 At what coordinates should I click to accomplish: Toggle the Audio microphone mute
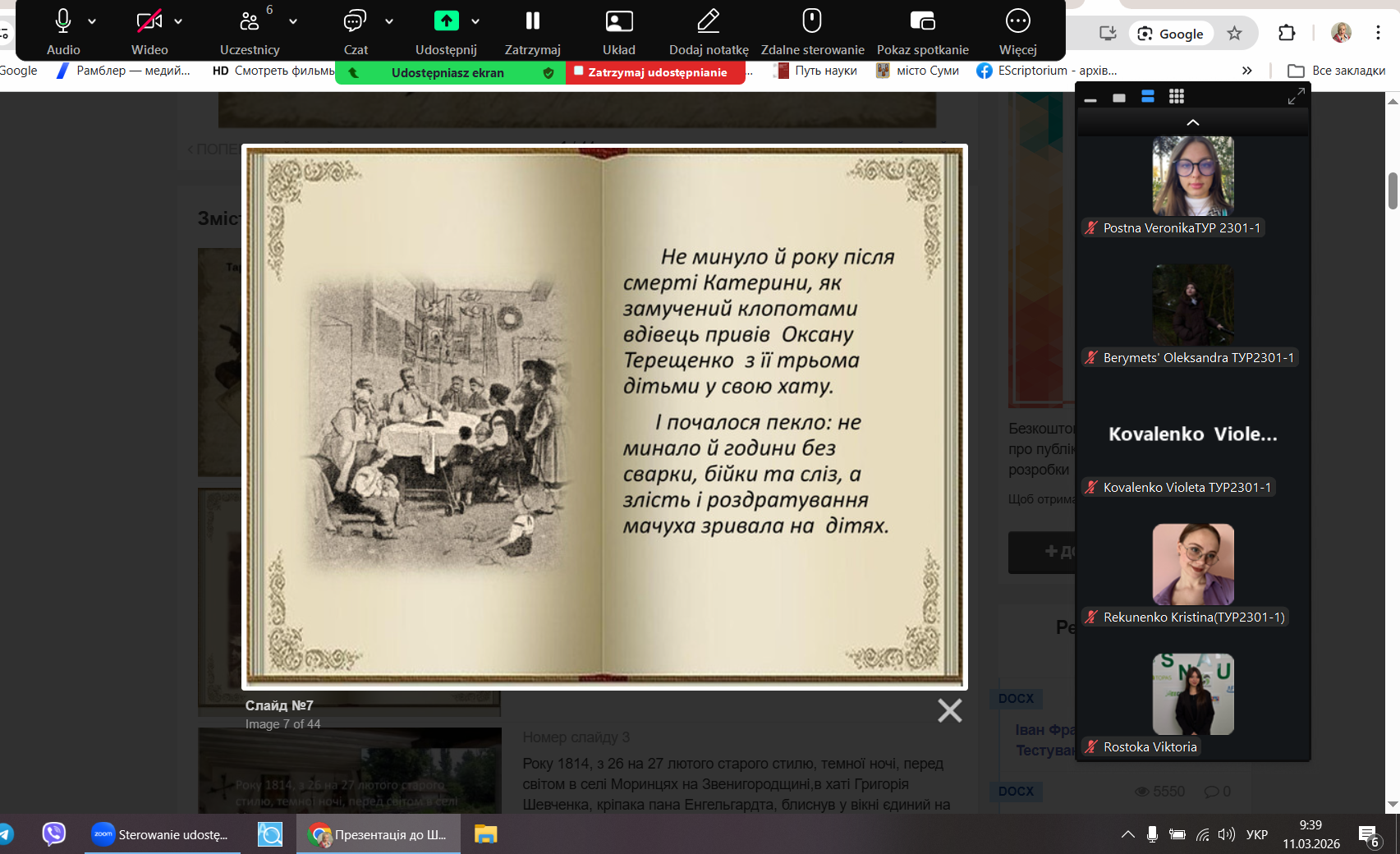pos(63,30)
